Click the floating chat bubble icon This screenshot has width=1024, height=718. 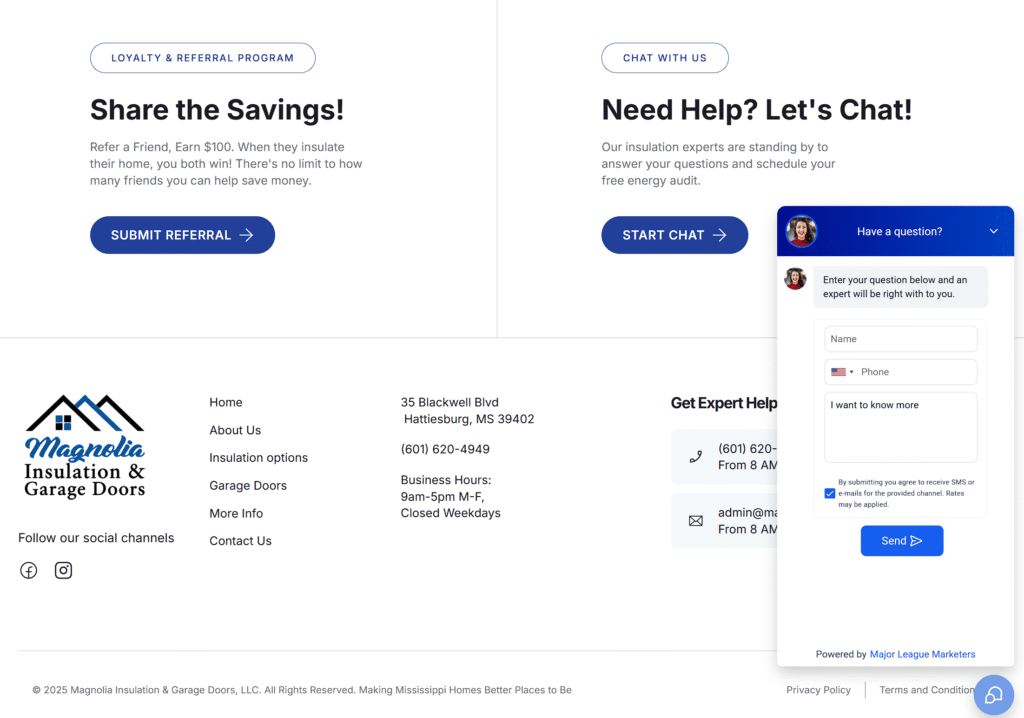click(993, 695)
